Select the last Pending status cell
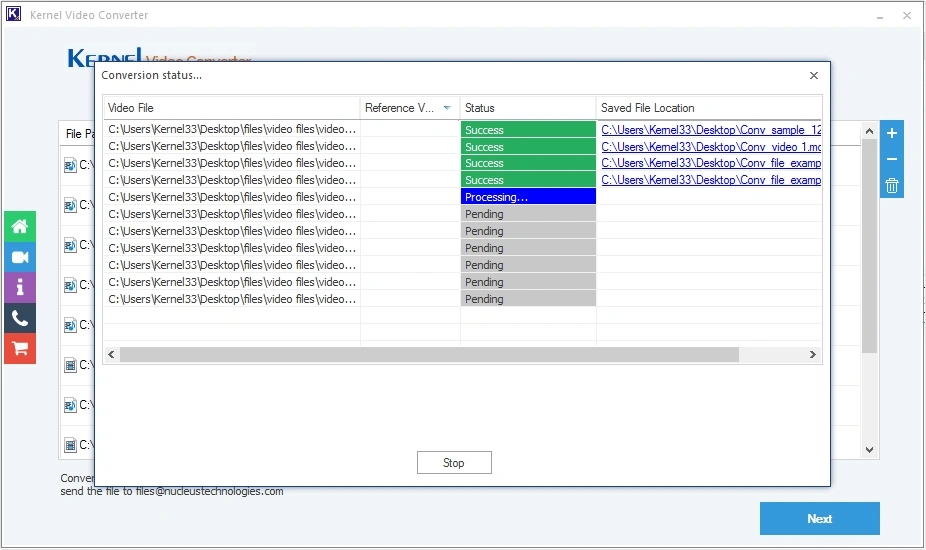 point(528,299)
